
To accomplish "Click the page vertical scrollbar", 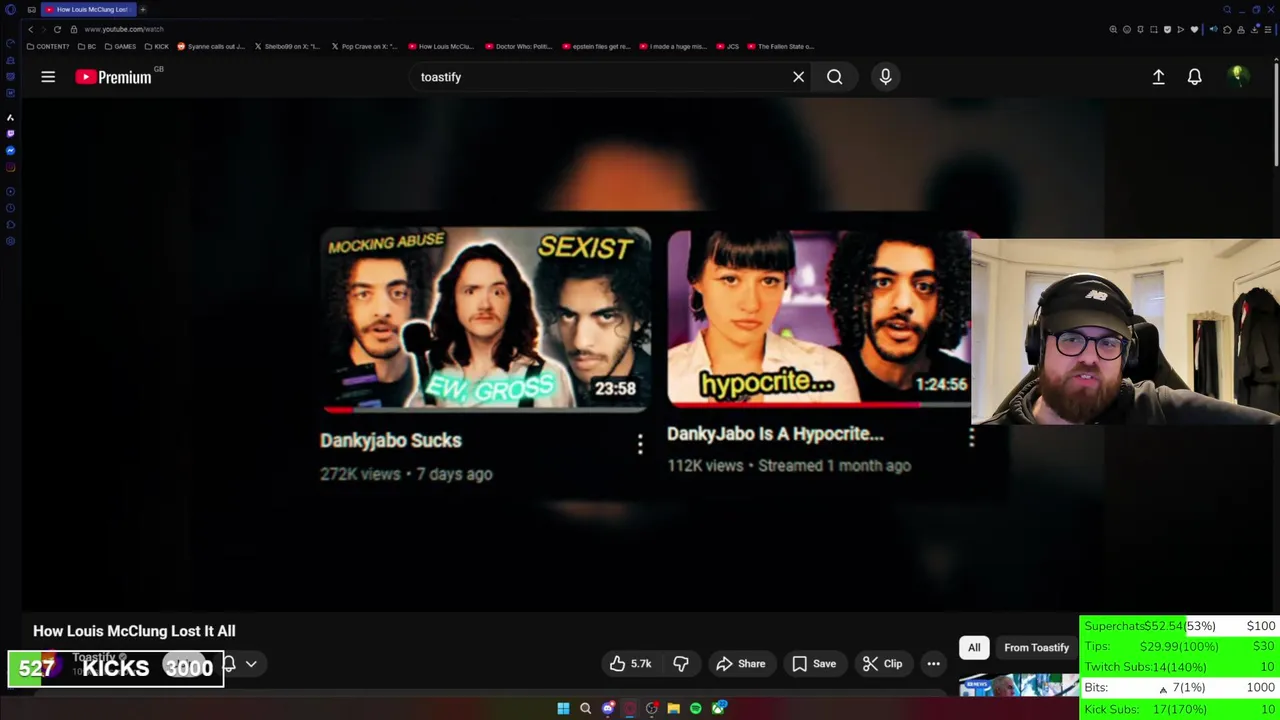I will (1276, 115).
